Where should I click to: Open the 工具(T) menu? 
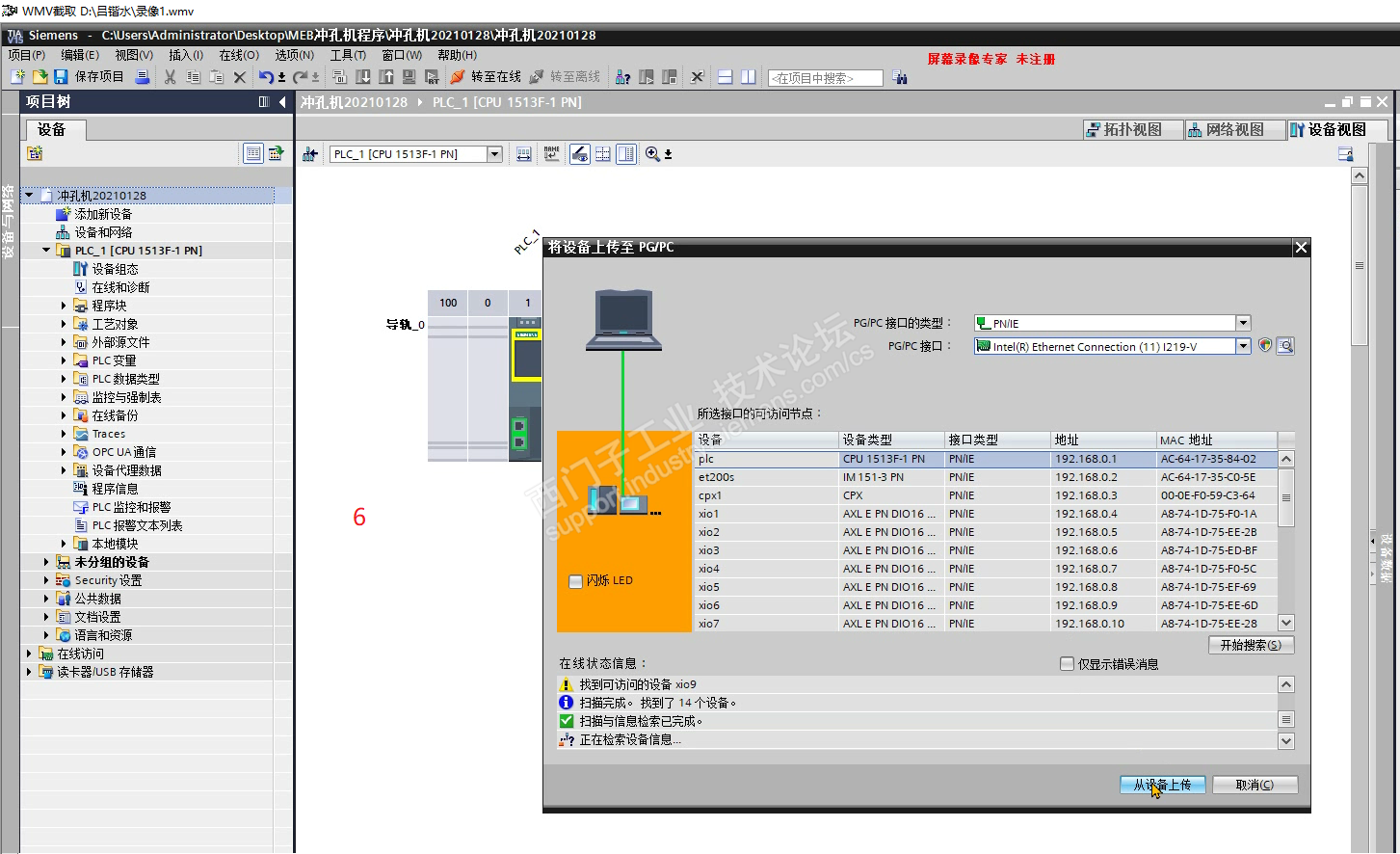(348, 55)
